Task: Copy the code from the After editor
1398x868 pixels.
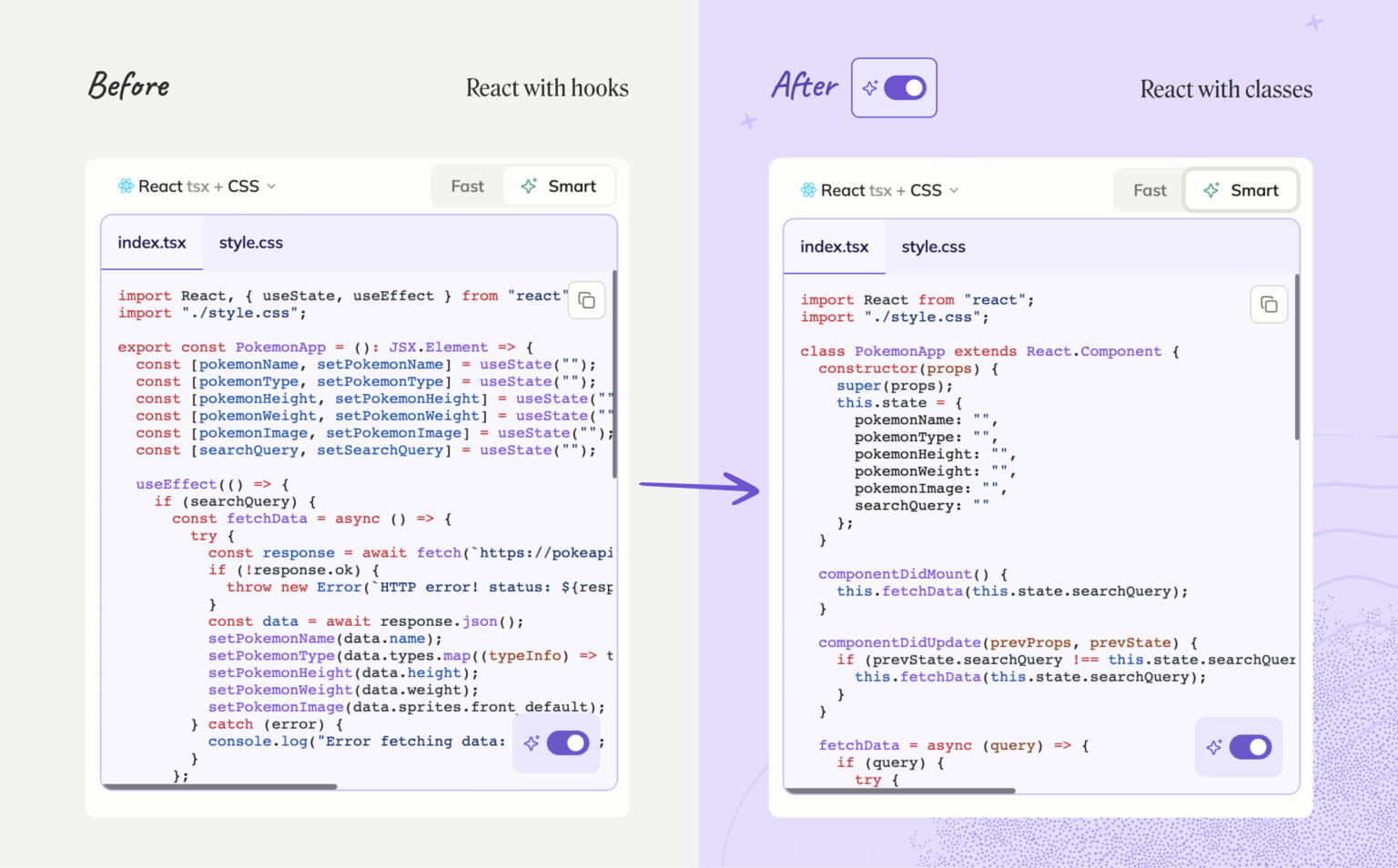Action: (1269, 304)
